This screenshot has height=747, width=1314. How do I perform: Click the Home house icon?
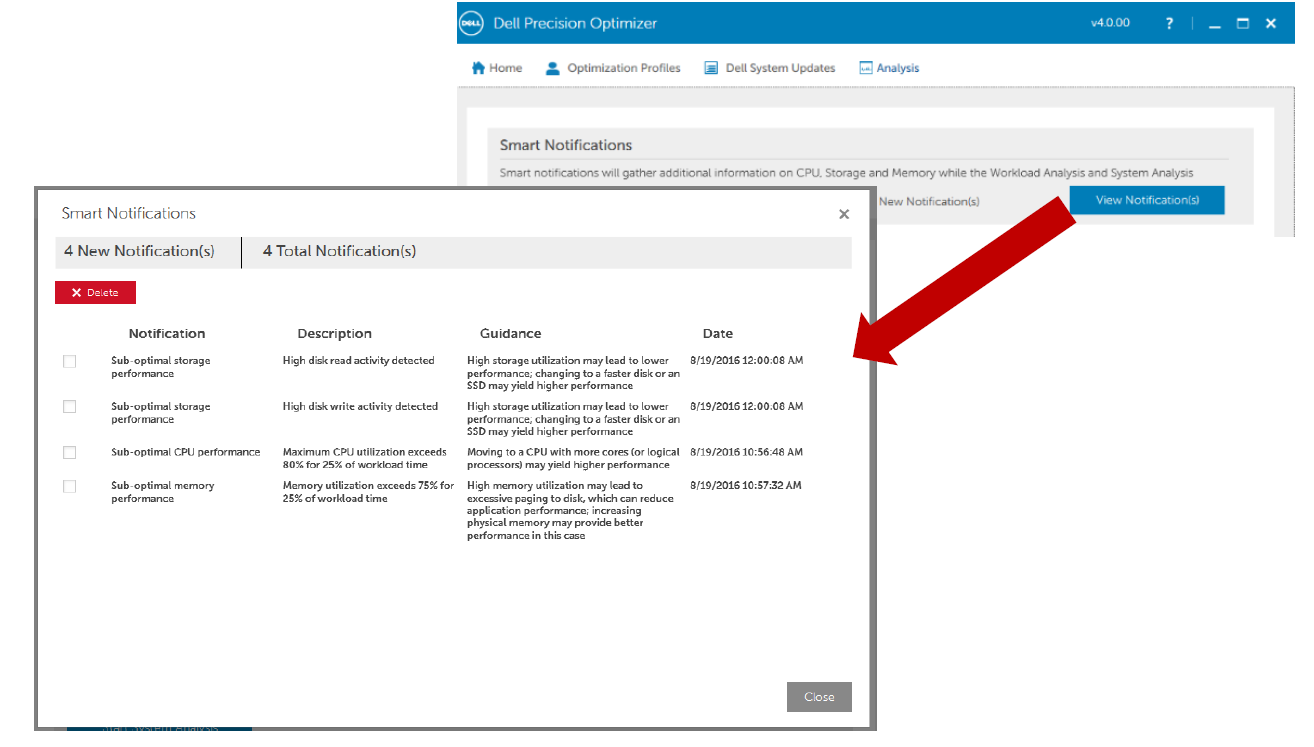[478, 68]
